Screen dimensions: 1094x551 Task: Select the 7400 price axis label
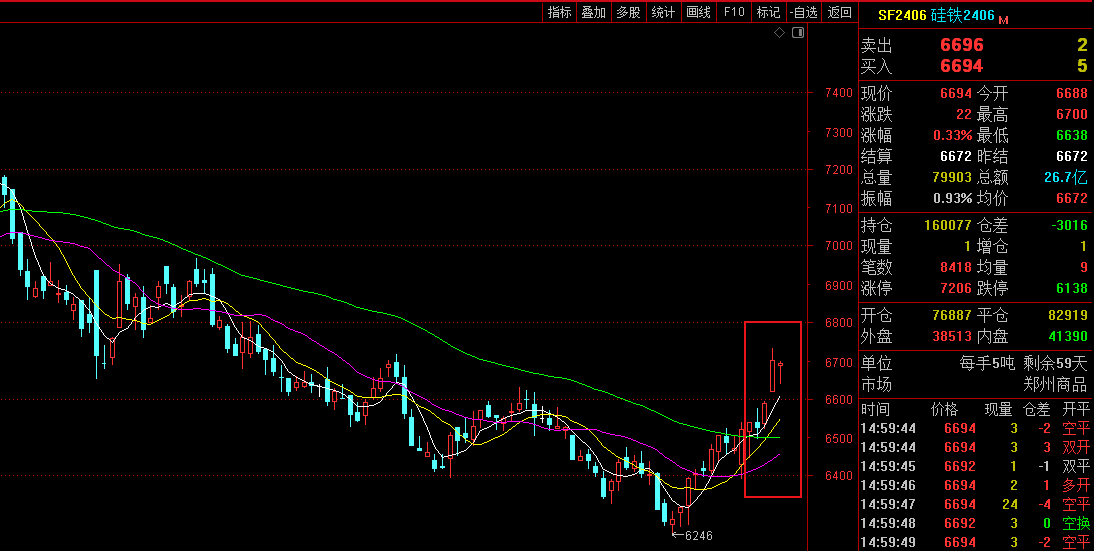pos(839,93)
